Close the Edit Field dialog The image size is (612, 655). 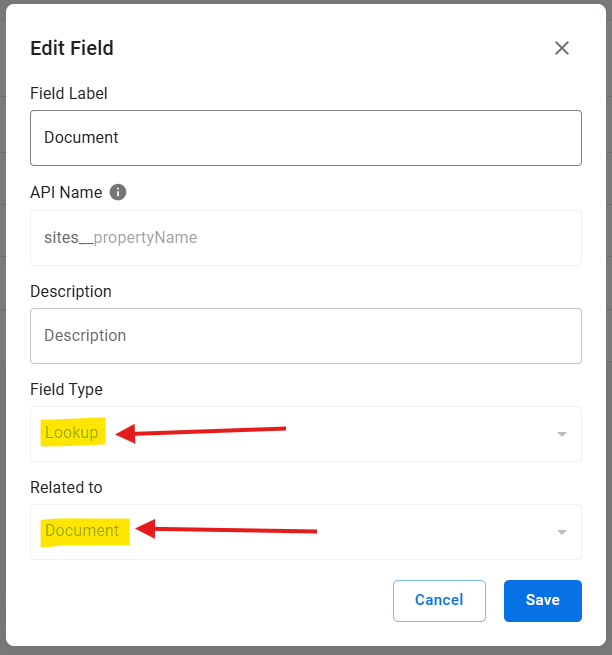tap(562, 48)
